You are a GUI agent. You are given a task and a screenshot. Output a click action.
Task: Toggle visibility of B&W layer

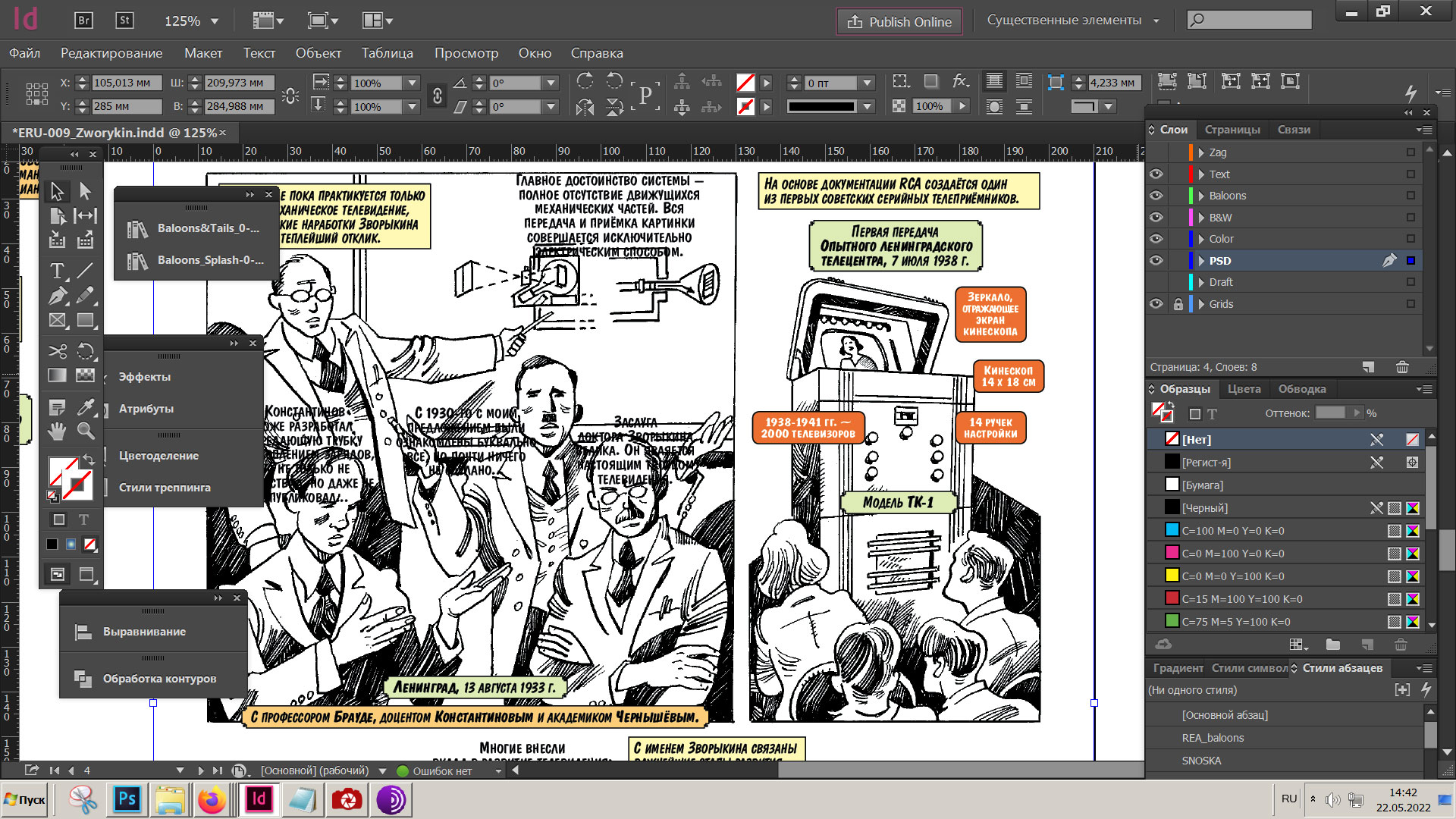click(1156, 217)
